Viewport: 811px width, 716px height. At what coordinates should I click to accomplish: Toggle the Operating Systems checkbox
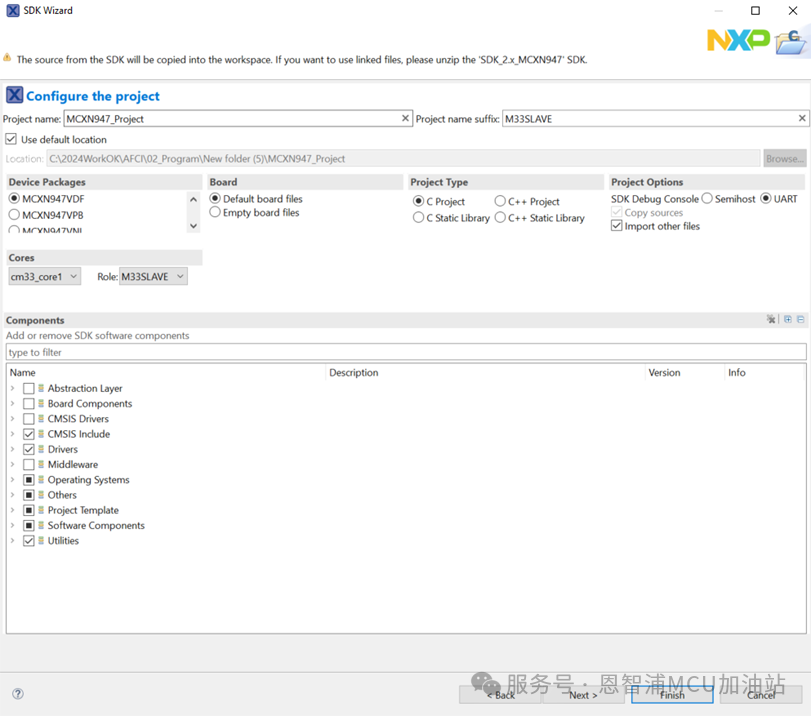point(29,480)
